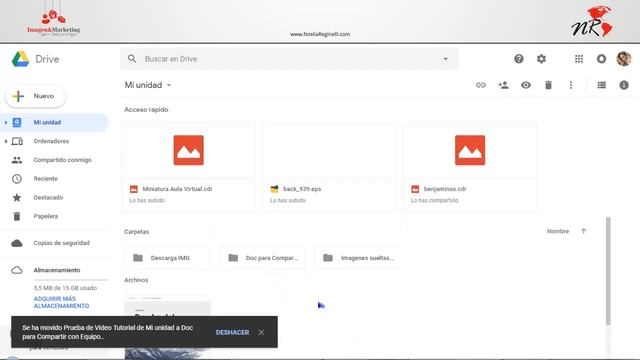640x360 pixels.
Task: Click Papelera bin icon in sidebar
Action: click(x=17, y=216)
